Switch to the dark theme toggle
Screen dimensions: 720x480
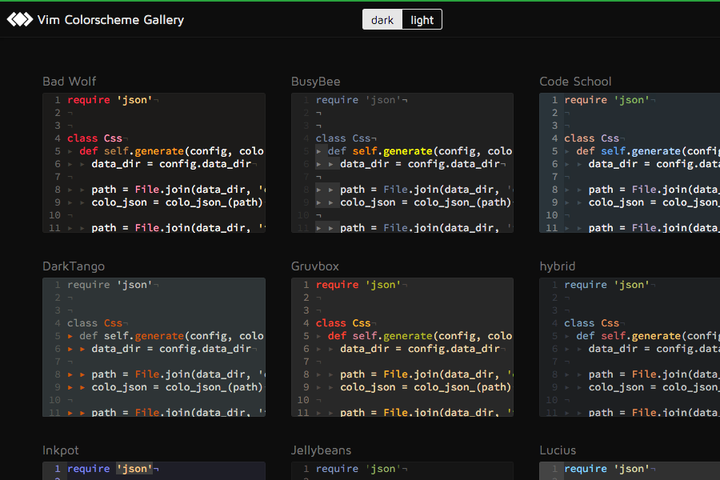coord(382,20)
